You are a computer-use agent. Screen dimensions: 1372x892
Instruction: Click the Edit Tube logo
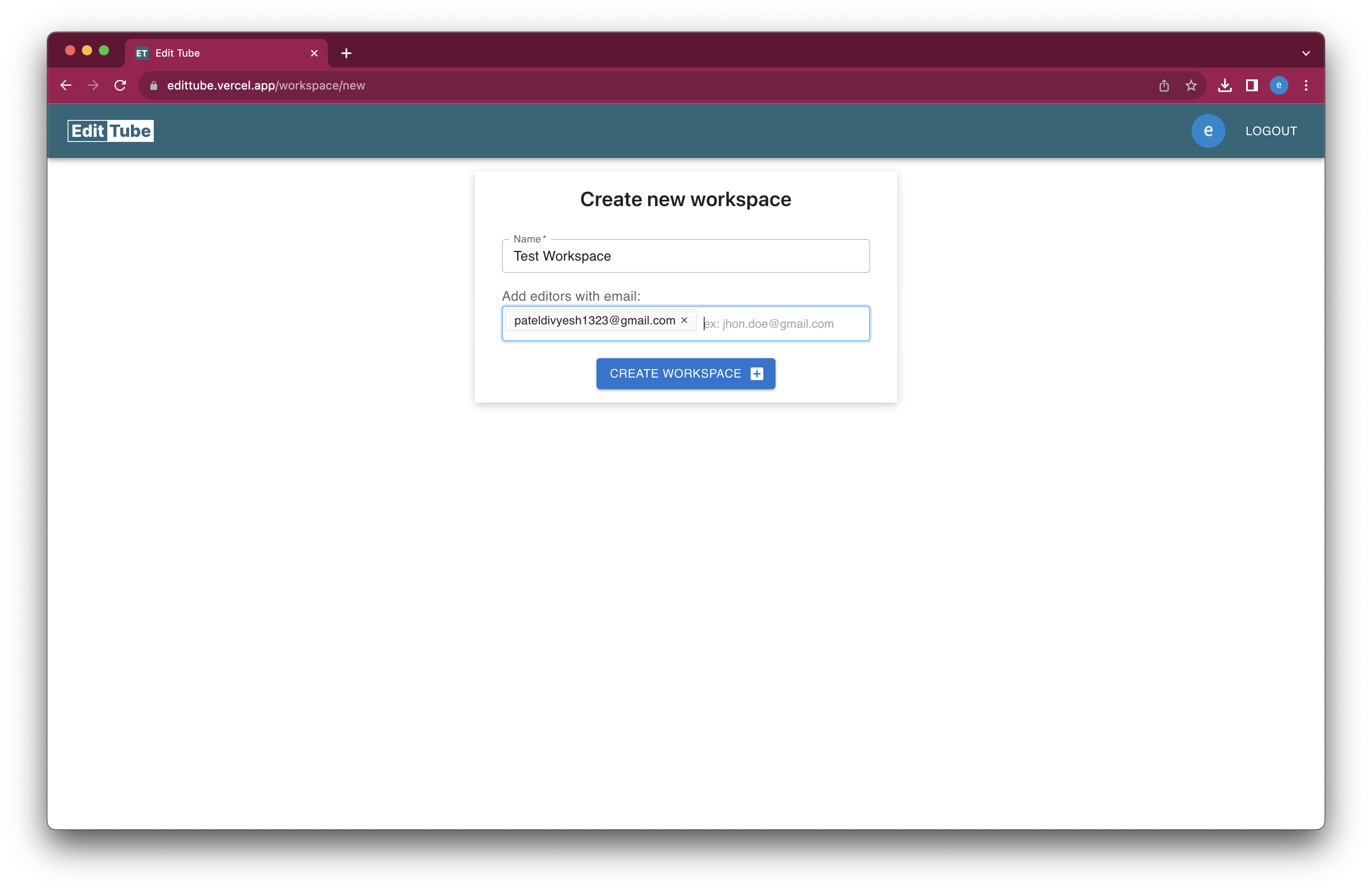[111, 131]
